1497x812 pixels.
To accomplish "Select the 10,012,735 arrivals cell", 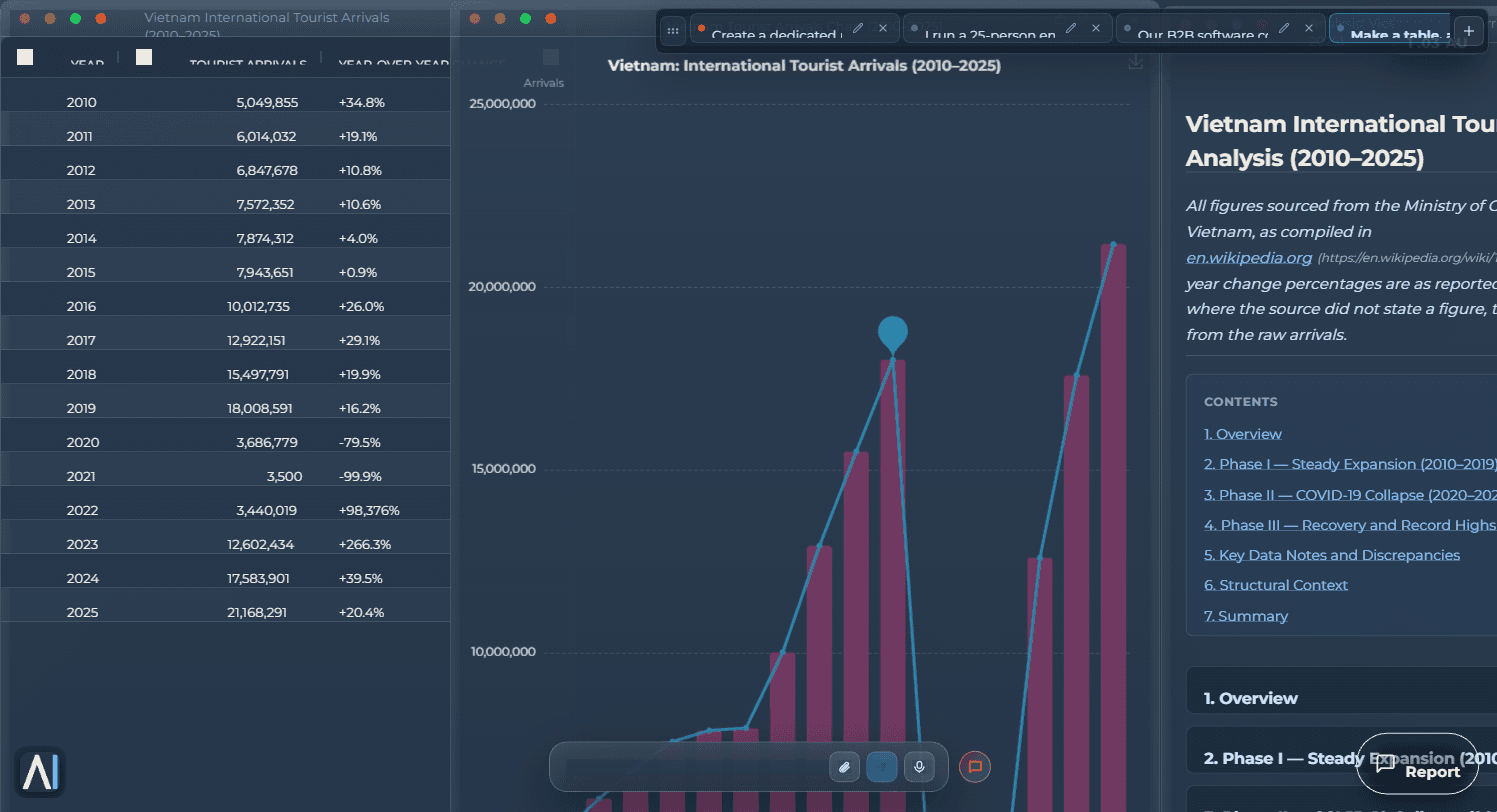I will point(258,306).
